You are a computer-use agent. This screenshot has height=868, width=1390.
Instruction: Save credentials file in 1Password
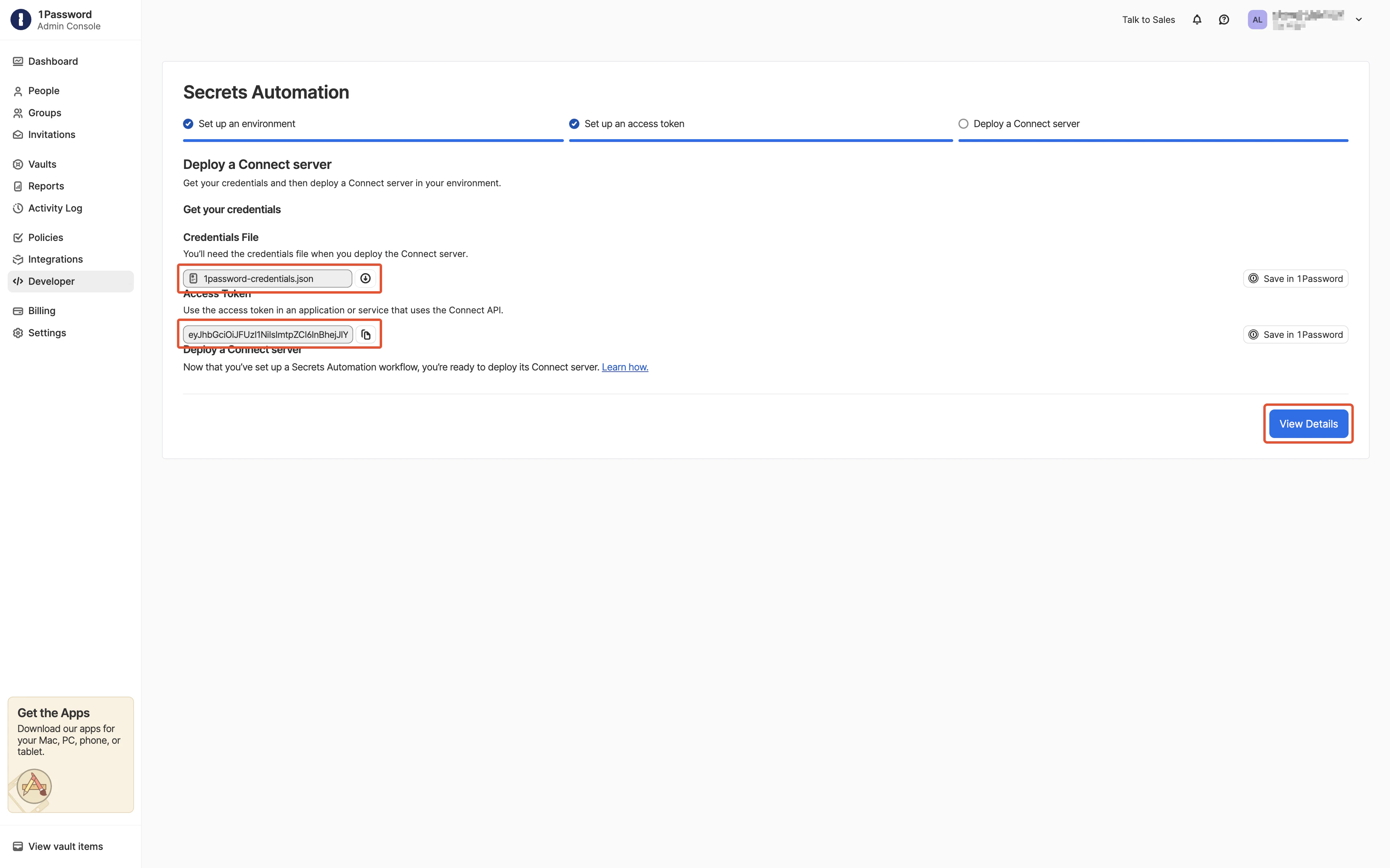point(1295,278)
